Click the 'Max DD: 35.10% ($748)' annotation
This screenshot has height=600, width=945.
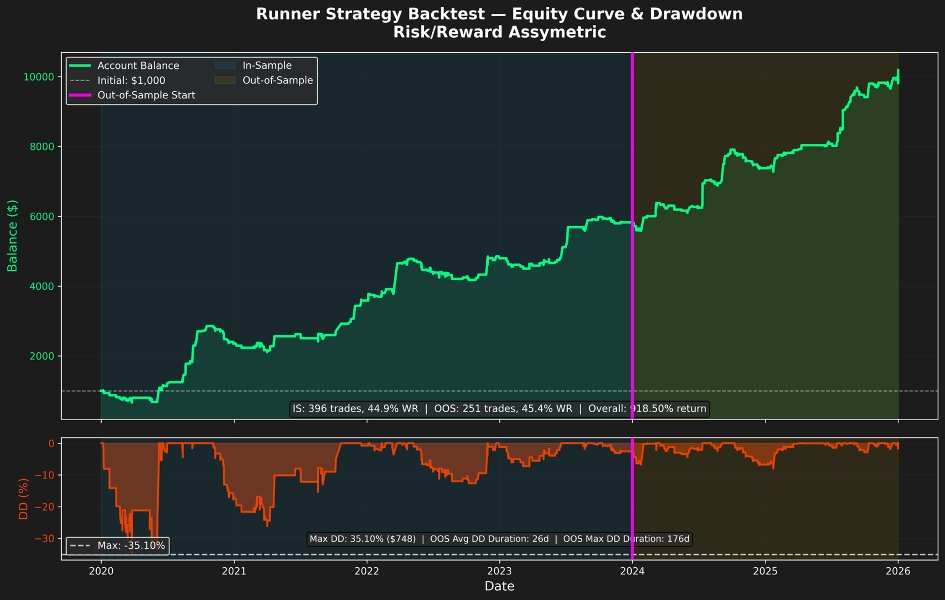point(362,539)
